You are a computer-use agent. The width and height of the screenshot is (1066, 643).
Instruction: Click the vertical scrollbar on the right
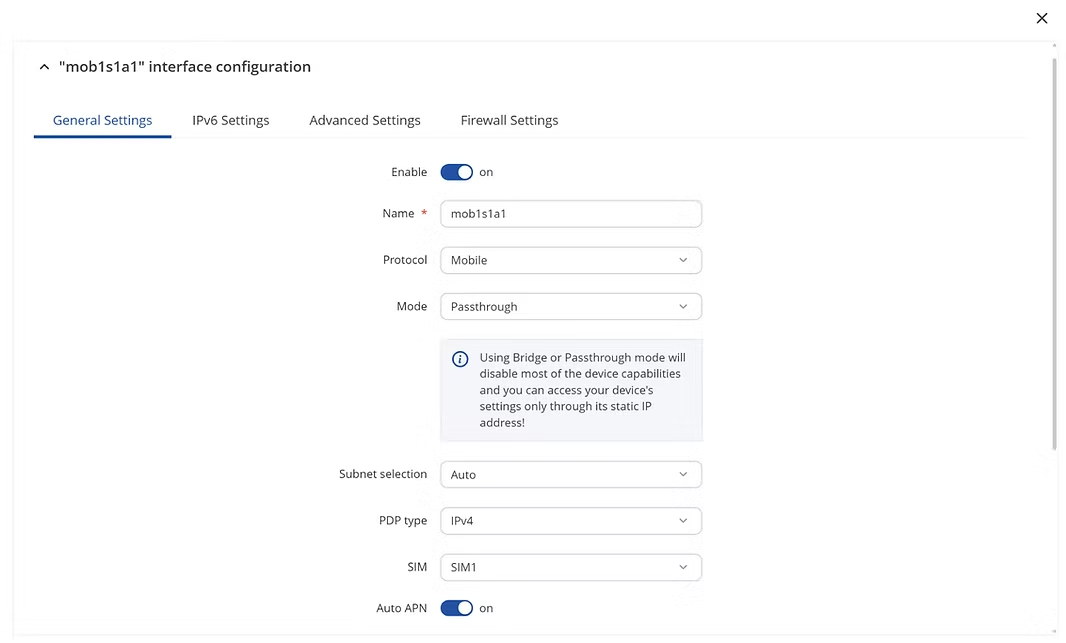[1054, 250]
